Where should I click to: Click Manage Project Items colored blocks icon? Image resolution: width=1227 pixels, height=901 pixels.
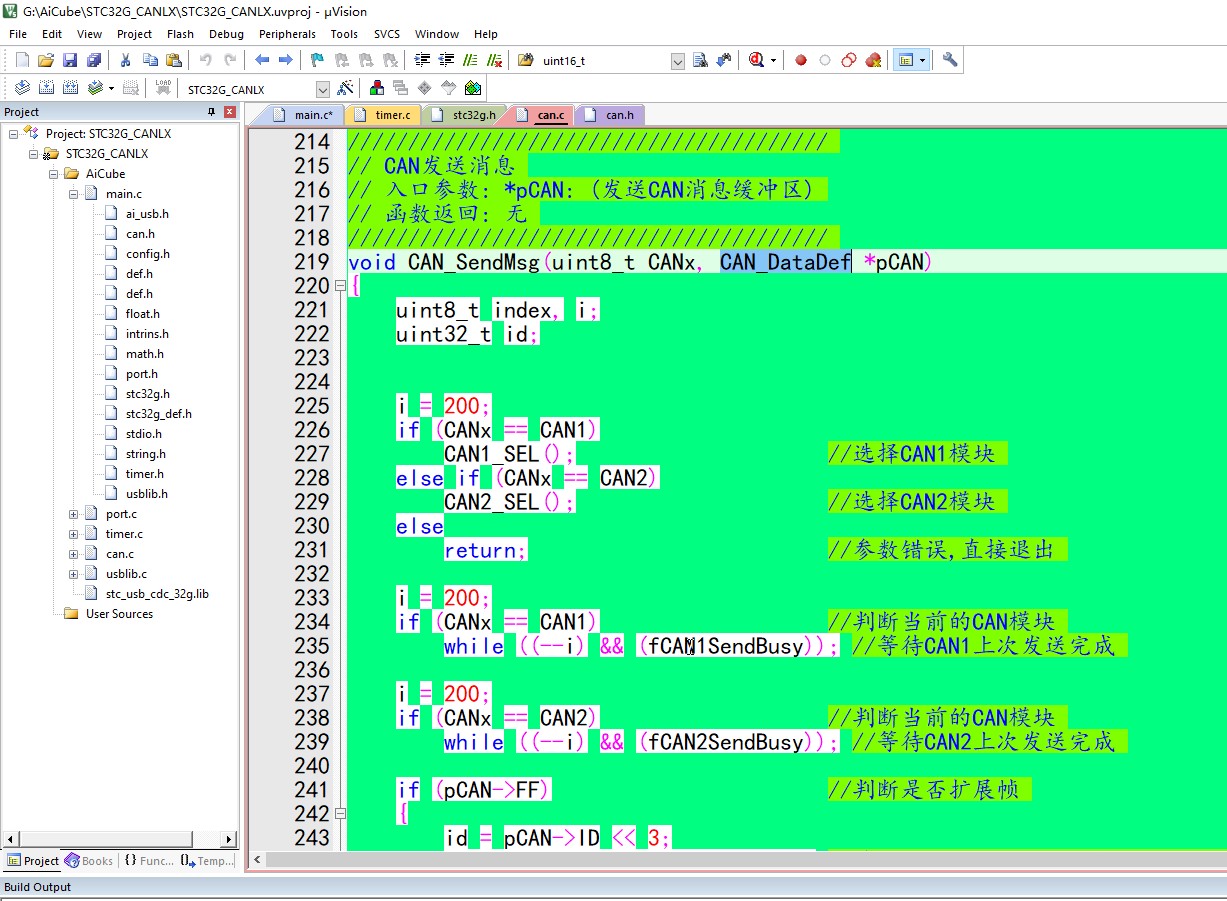[x=377, y=88]
